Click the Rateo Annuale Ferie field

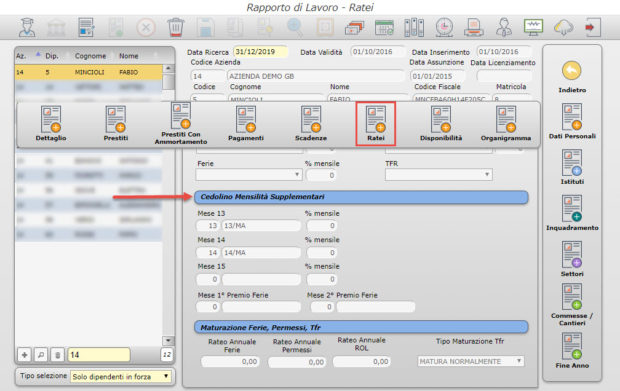(230, 362)
